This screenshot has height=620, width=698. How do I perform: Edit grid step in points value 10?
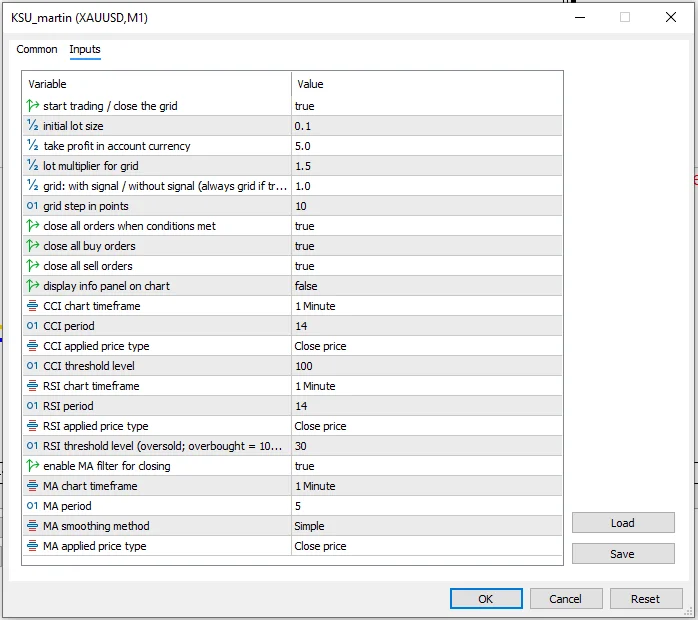(x=426, y=206)
